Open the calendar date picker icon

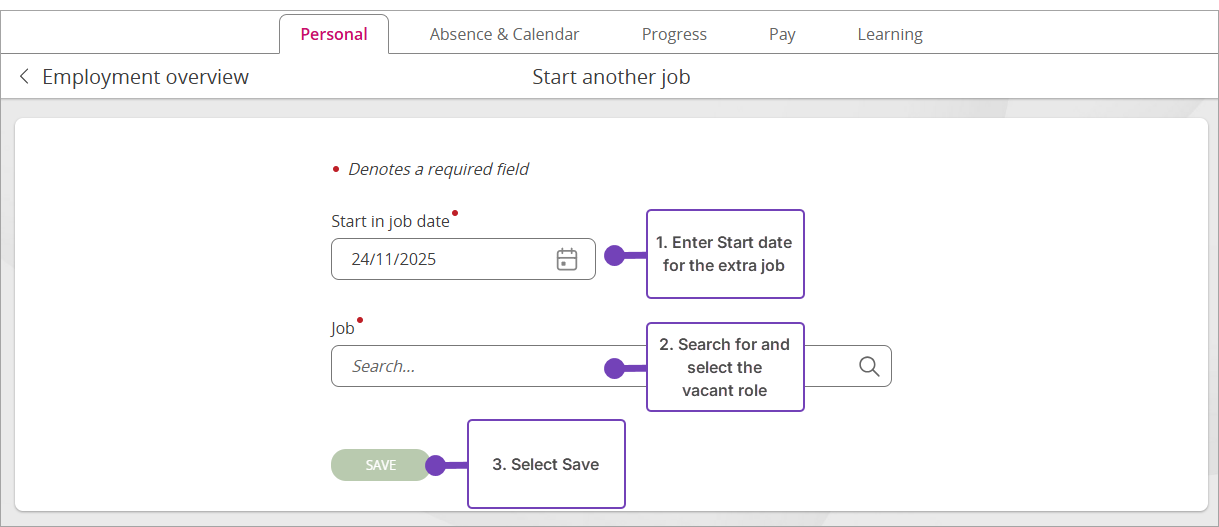[x=567, y=259]
